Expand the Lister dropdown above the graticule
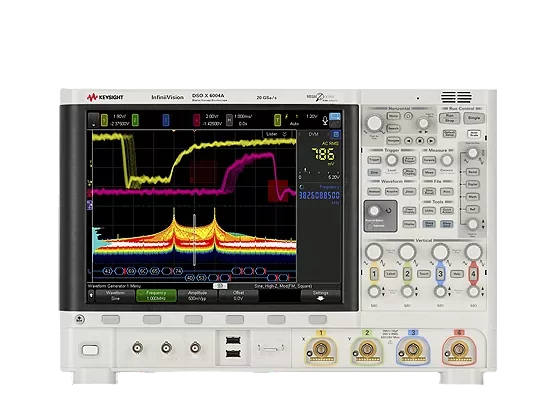555x408 pixels. pyautogui.click(x=276, y=134)
